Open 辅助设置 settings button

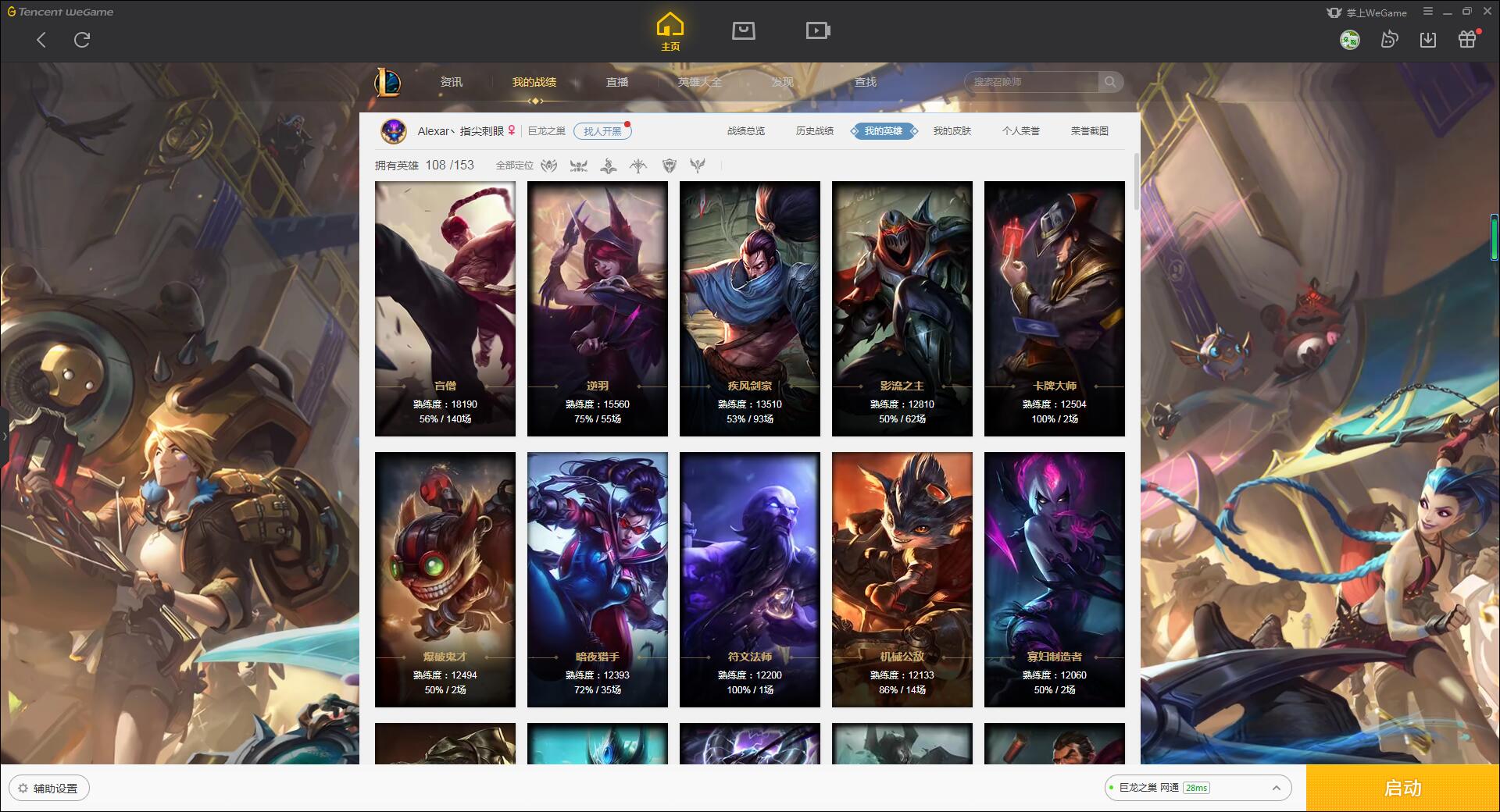49,789
